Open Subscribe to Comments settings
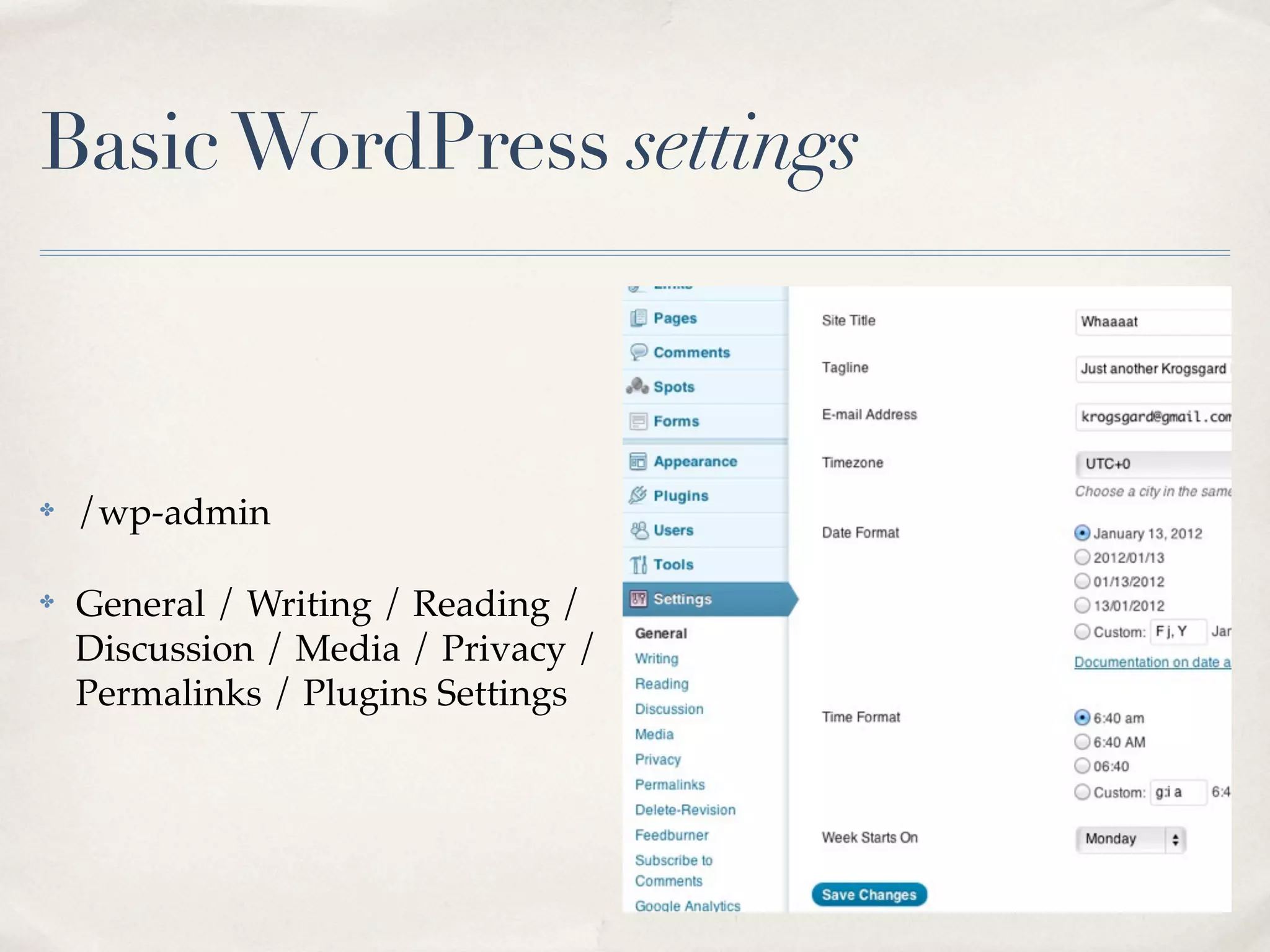This screenshot has width=1270, height=952. tap(673, 871)
